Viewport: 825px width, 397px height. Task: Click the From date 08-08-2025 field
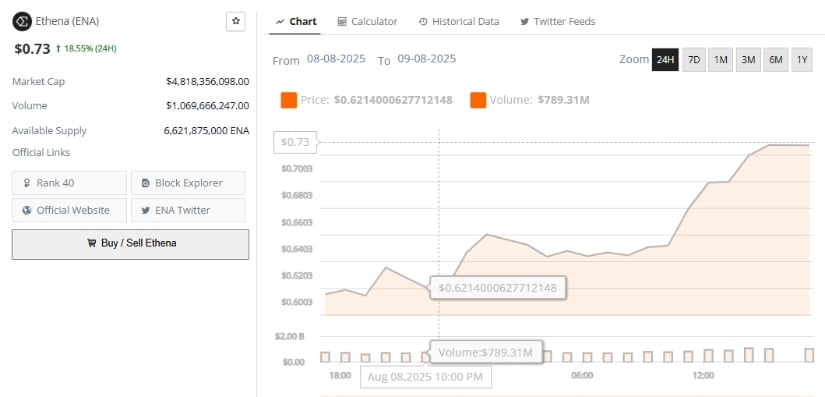point(336,59)
